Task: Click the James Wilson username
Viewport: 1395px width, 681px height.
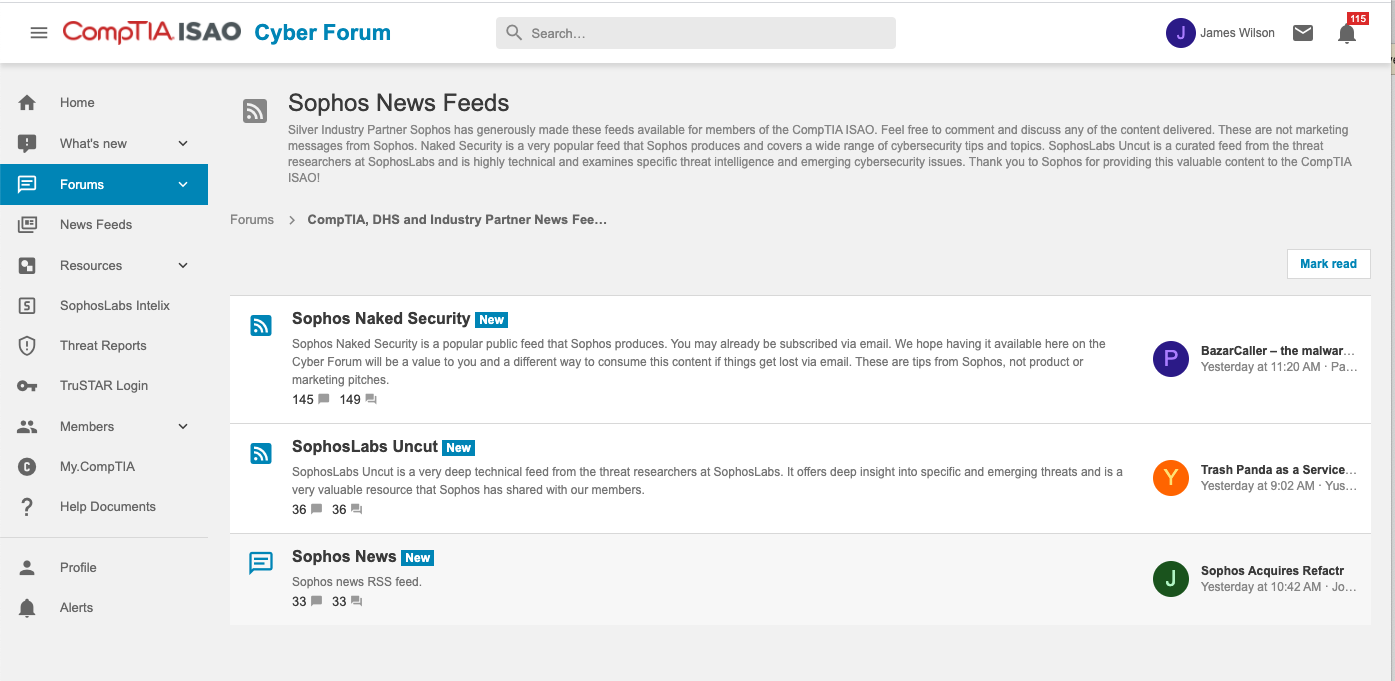Action: click(x=1237, y=33)
